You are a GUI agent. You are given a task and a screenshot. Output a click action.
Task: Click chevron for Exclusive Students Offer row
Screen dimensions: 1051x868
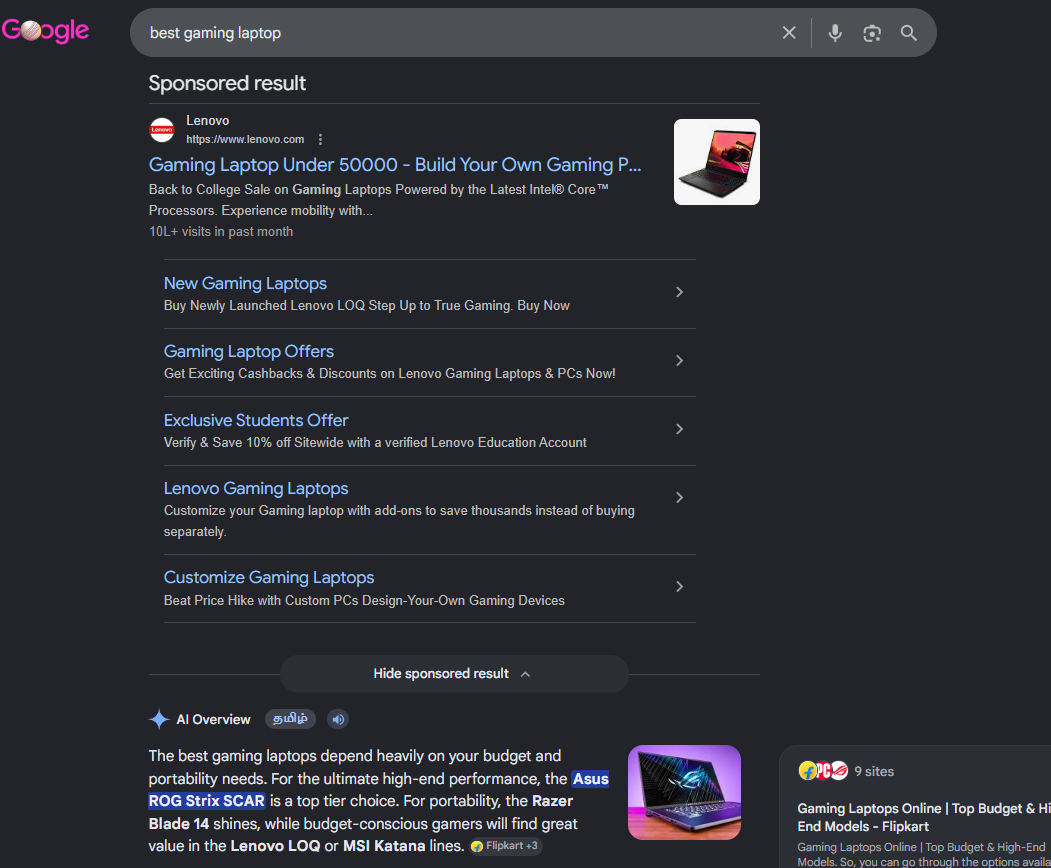click(679, 429)
